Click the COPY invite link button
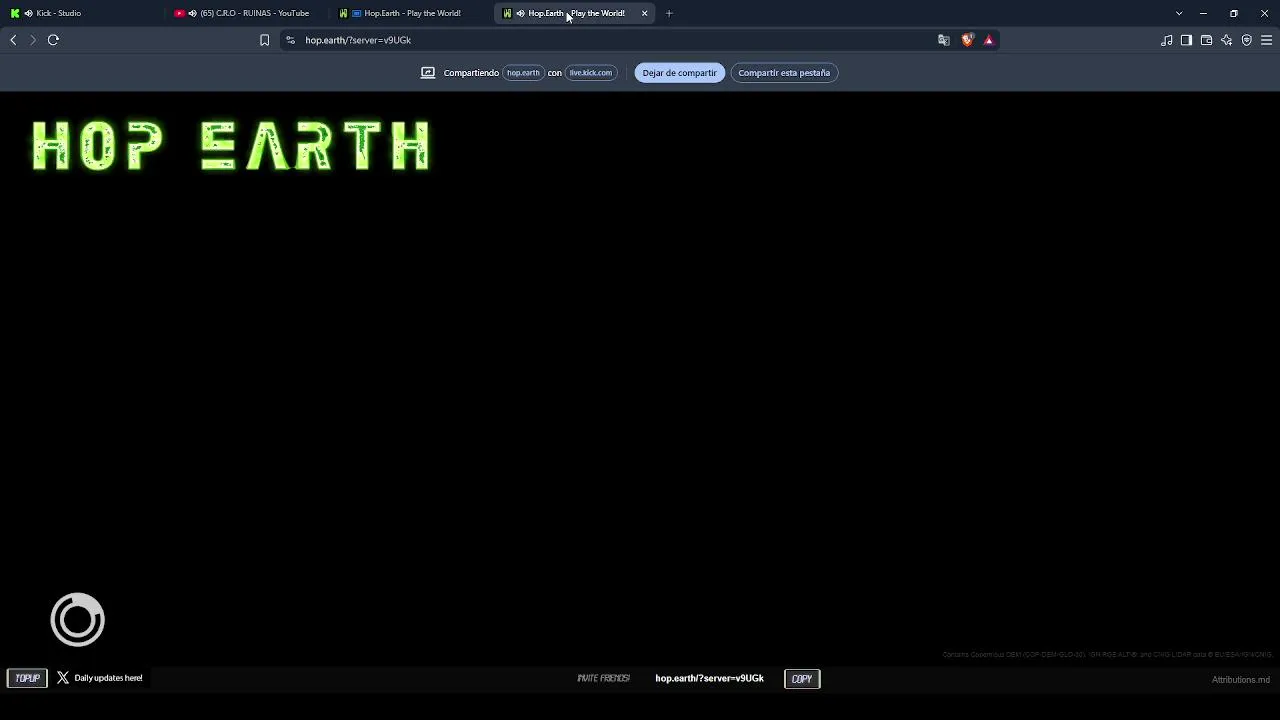The height and width of the screenshot is (720, 1280). (802, 679)
